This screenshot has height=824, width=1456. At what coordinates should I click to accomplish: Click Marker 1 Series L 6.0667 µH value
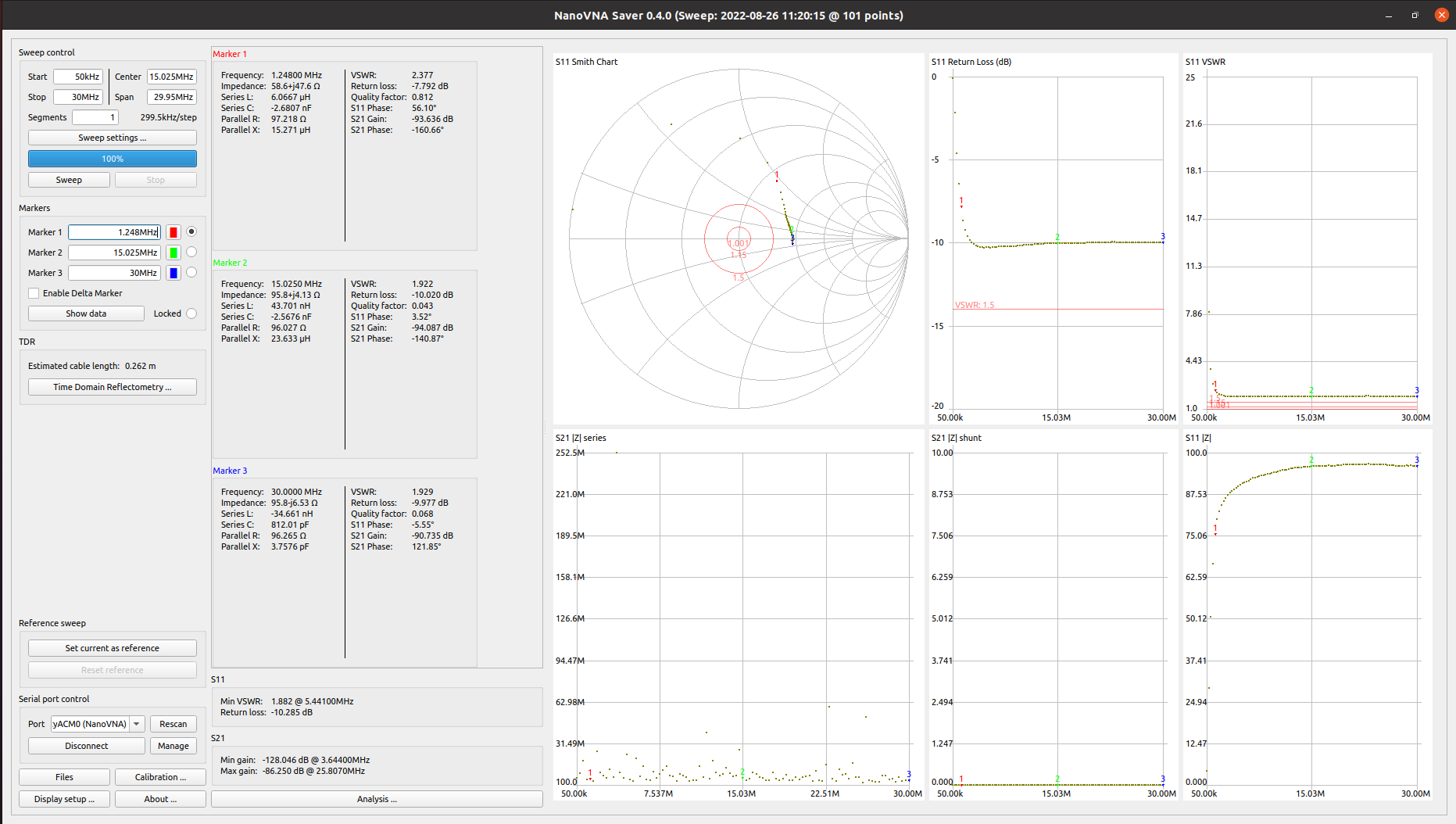291,97
